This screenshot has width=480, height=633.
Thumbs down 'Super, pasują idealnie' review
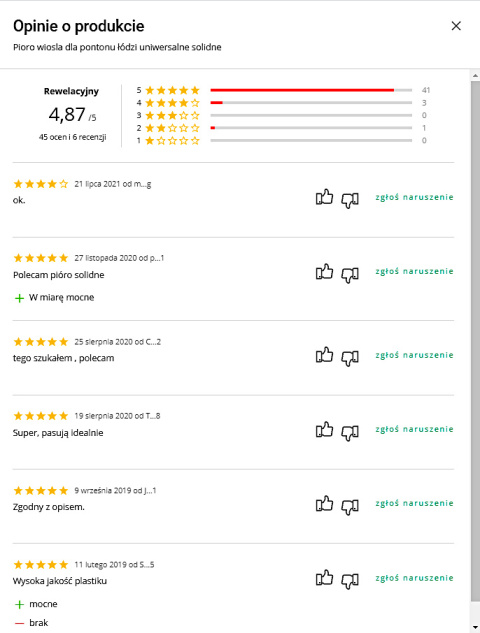click(350, 433)
